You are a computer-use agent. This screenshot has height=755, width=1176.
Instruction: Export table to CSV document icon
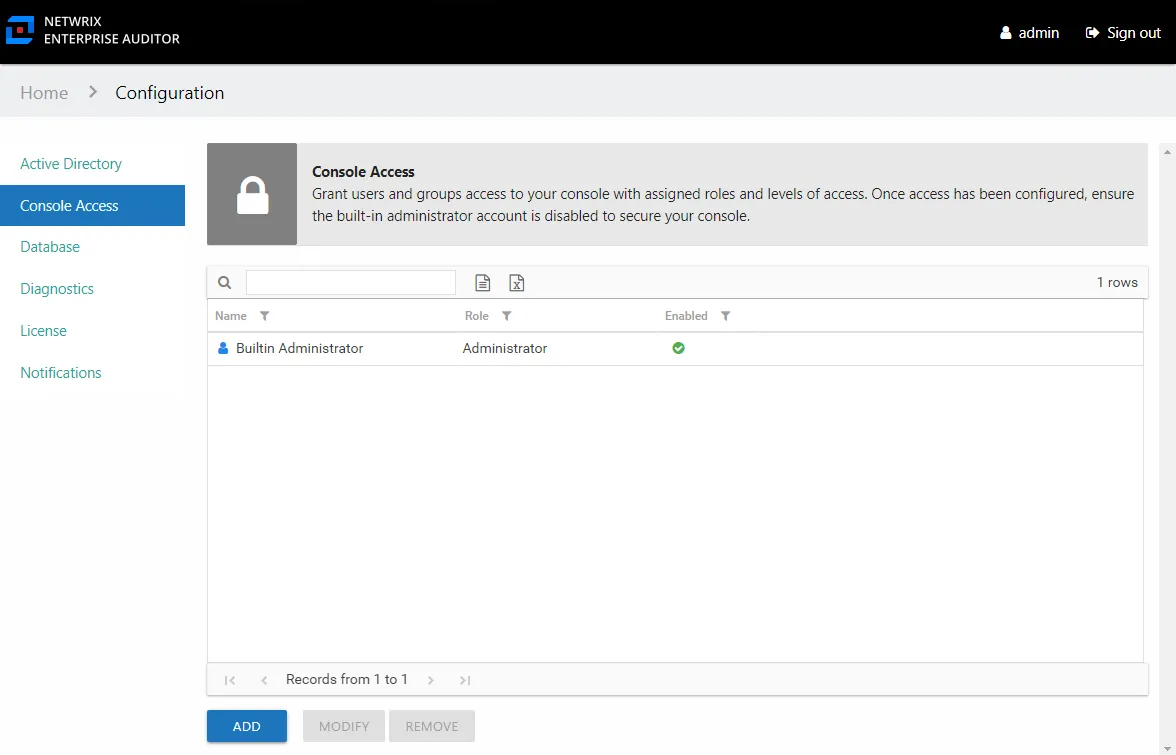coord(482,283)
